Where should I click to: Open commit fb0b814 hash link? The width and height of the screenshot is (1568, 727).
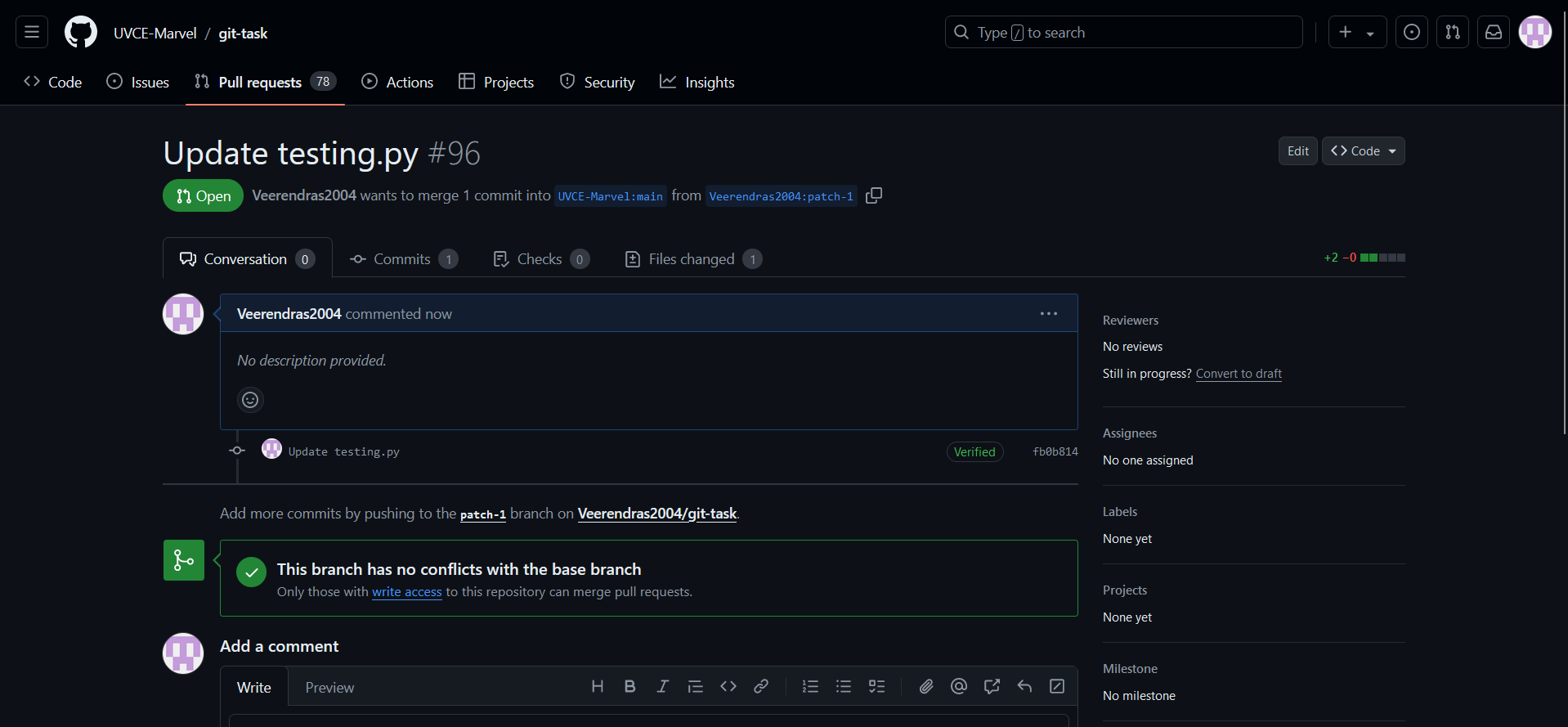[x=1055, y=451]
